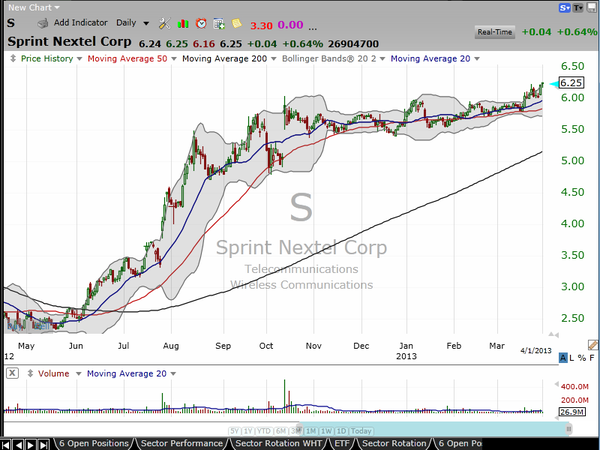The width and height of the screenshot is (600, 450).
Task: Click the time range scrollbar bar
Action: point(434,428)
